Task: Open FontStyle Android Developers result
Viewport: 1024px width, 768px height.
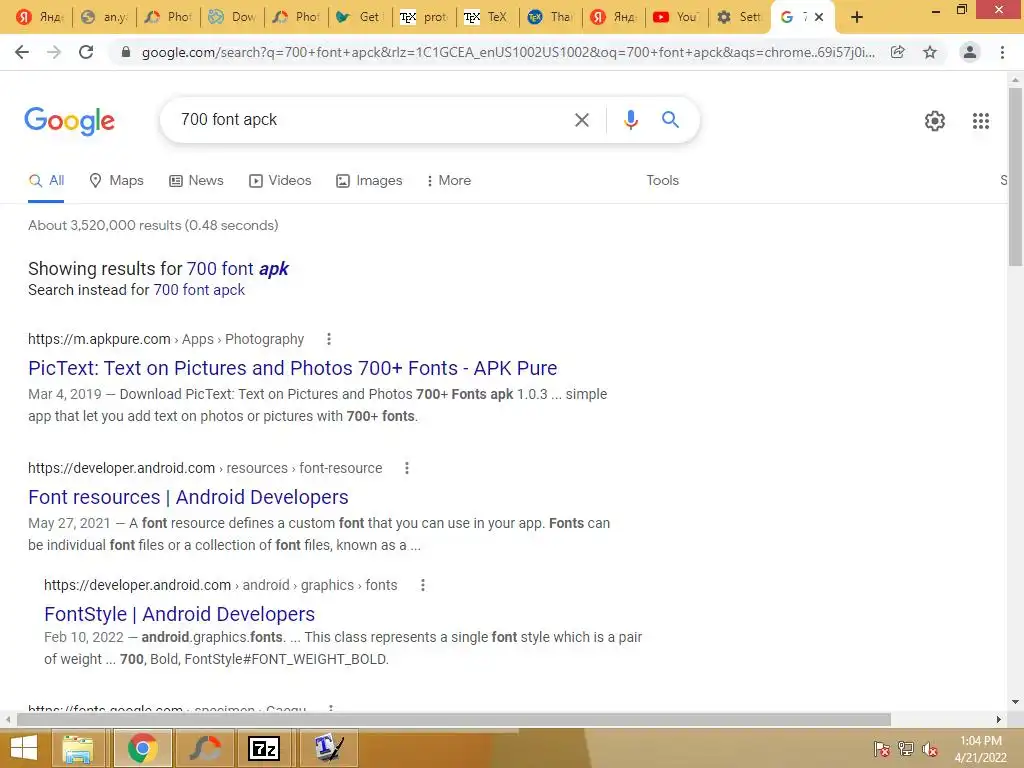Action: click(180, 615)
